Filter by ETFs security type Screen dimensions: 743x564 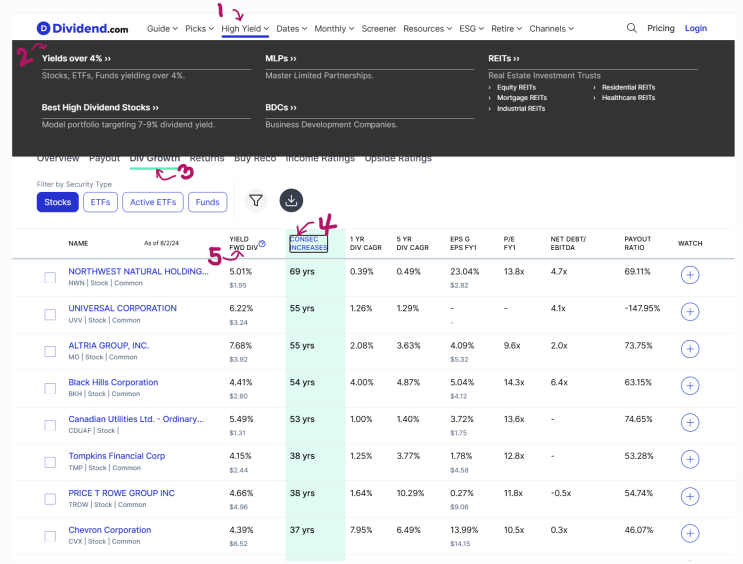(x=100, y=202)
